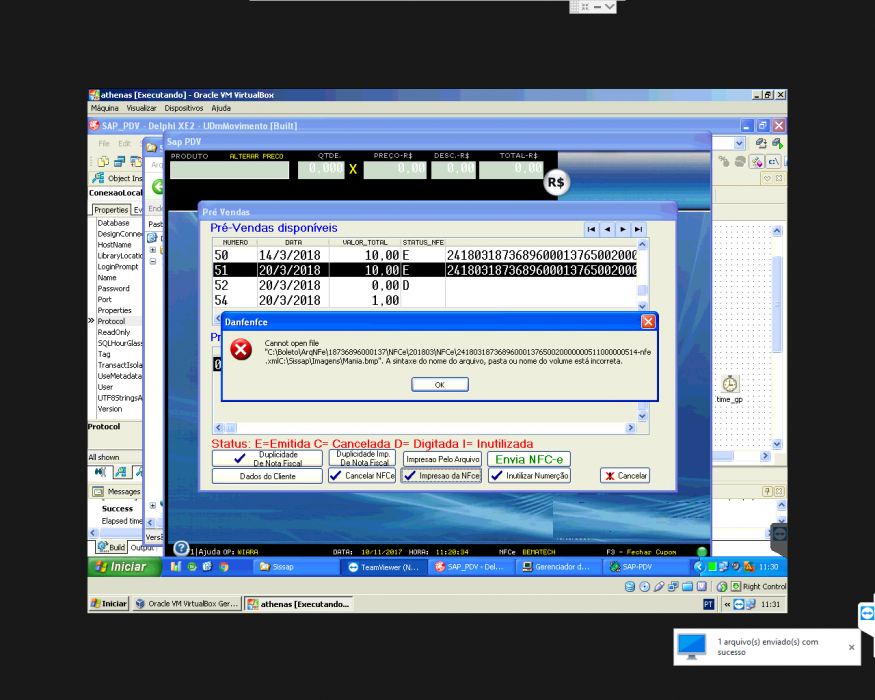Open File menu in Delphi XE2
The image size is (875, 700).
coord(104,143)
